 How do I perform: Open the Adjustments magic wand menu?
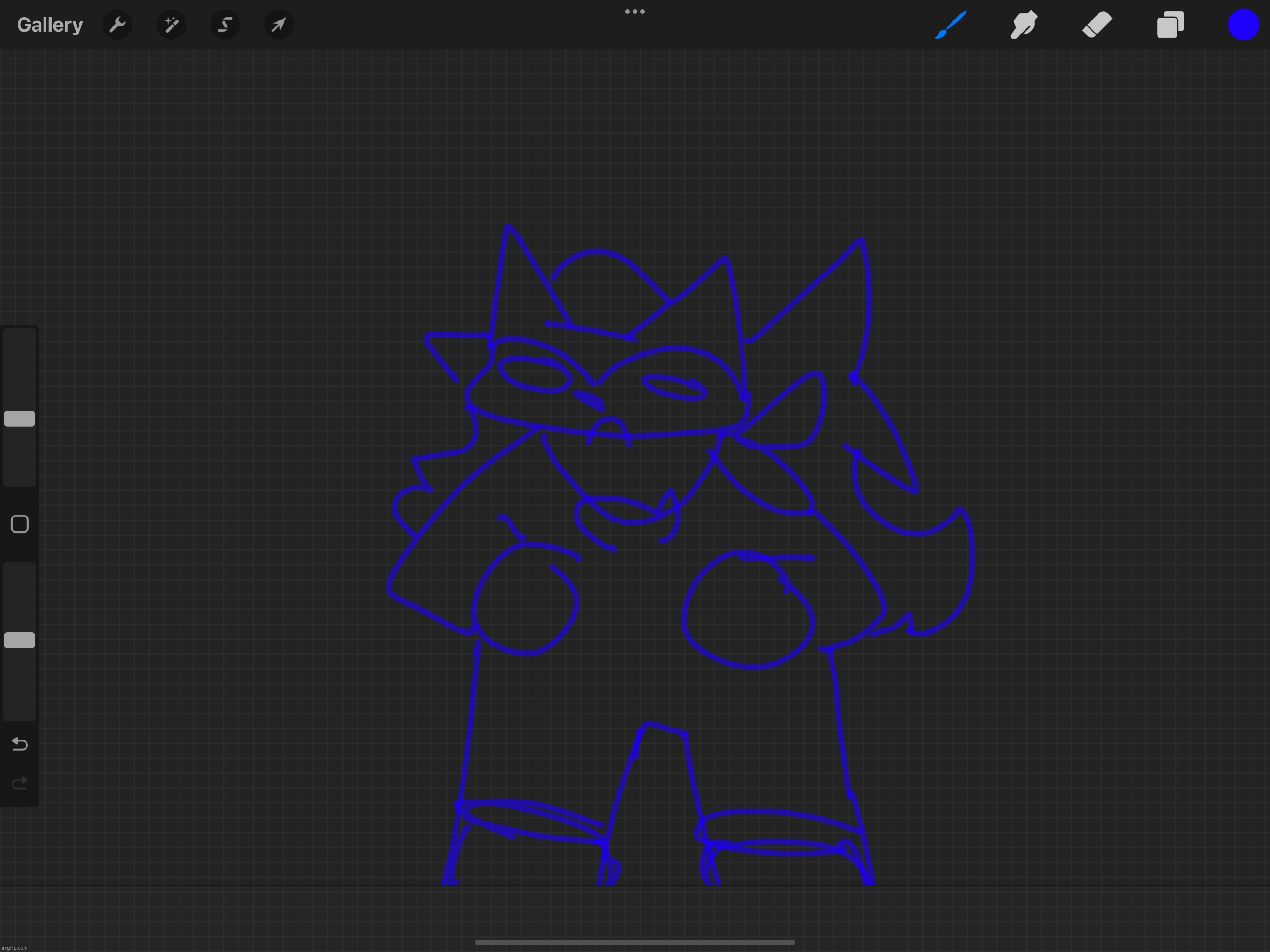pos(171,25)
